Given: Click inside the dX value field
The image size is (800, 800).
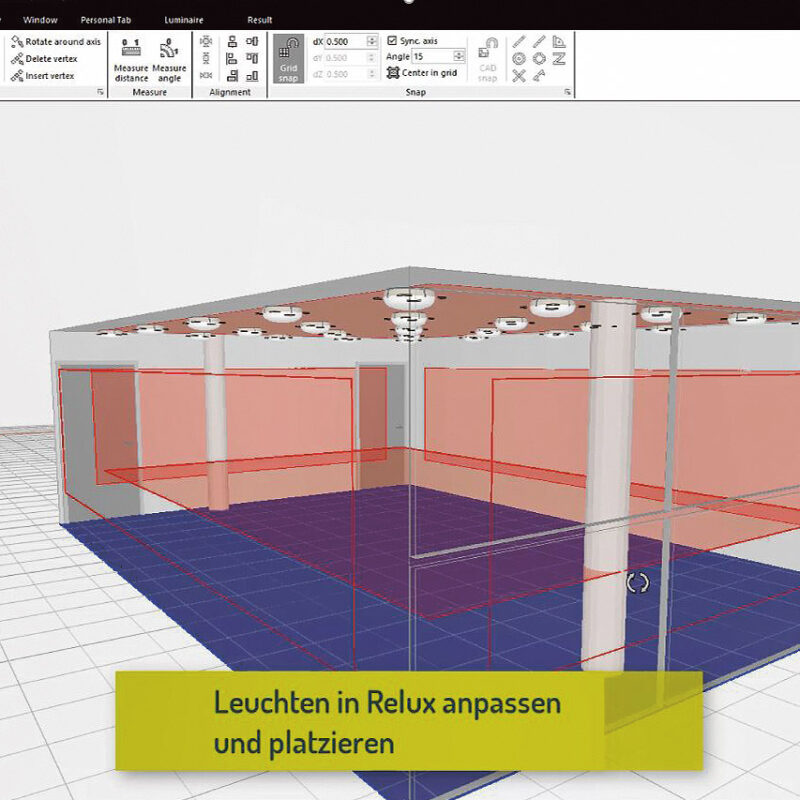Looking at the screenshot, I should point(346,40).
